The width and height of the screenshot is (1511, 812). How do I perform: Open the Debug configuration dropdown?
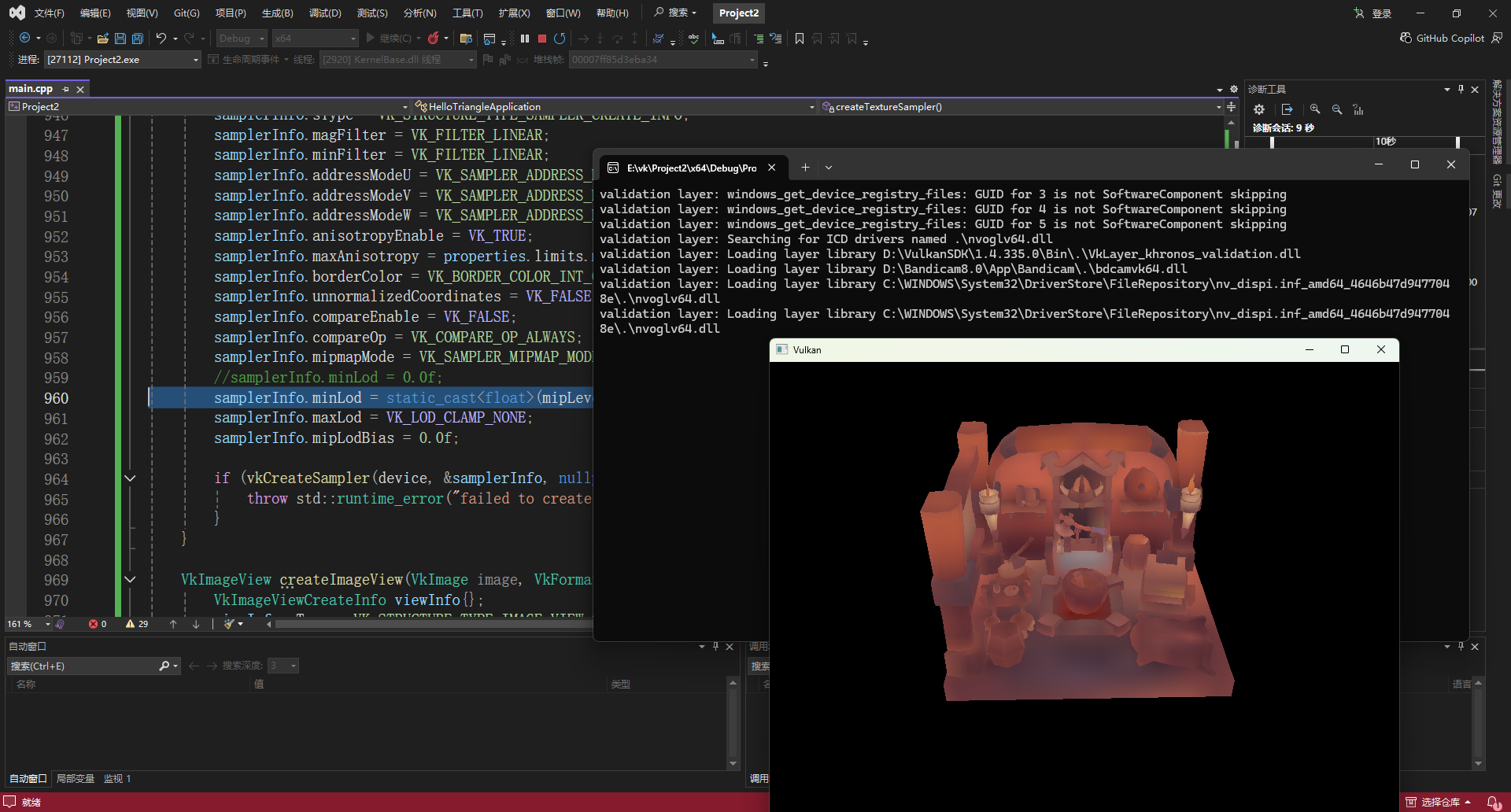(242, 38)
